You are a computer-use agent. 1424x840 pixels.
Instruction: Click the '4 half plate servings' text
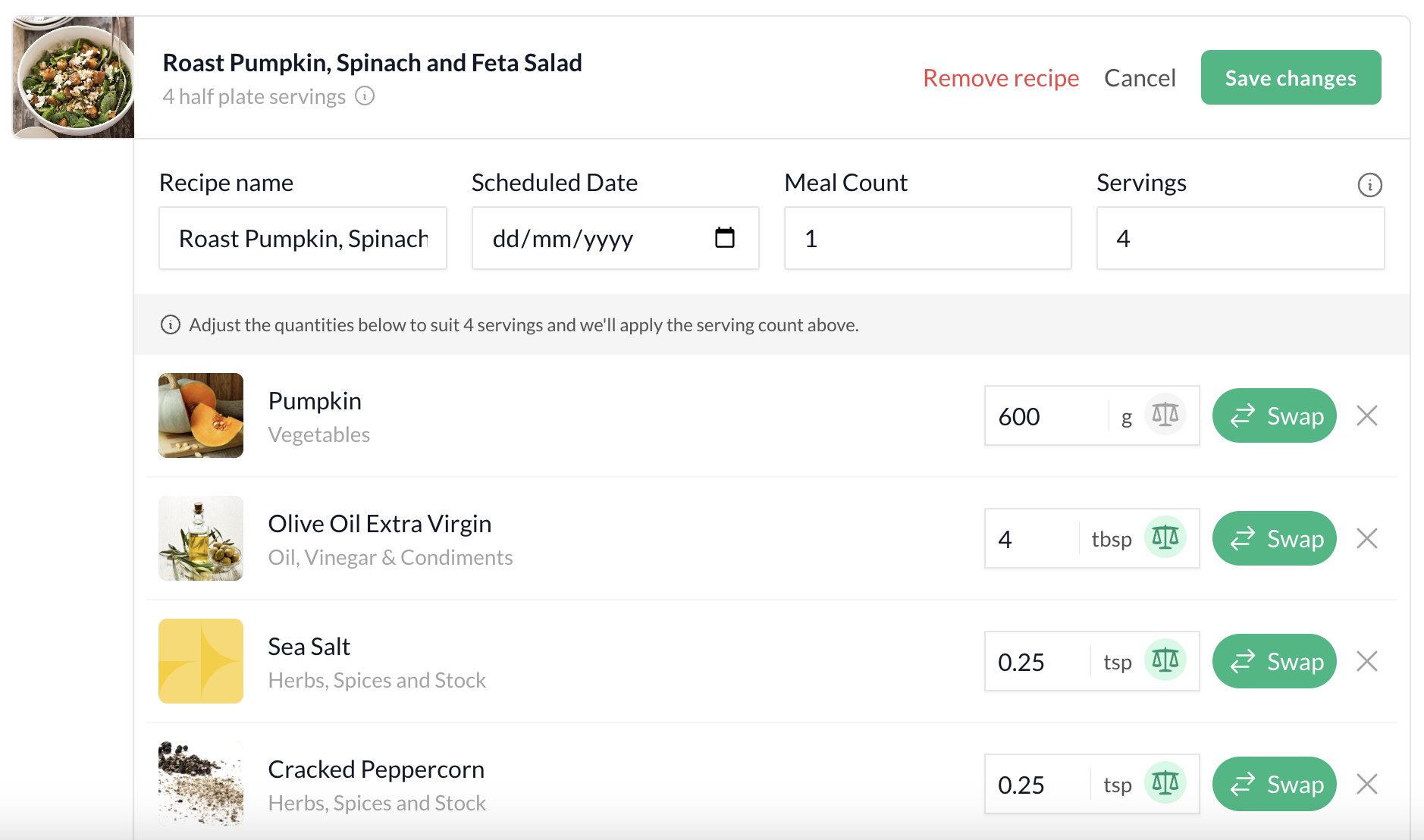tap(254, 96)
